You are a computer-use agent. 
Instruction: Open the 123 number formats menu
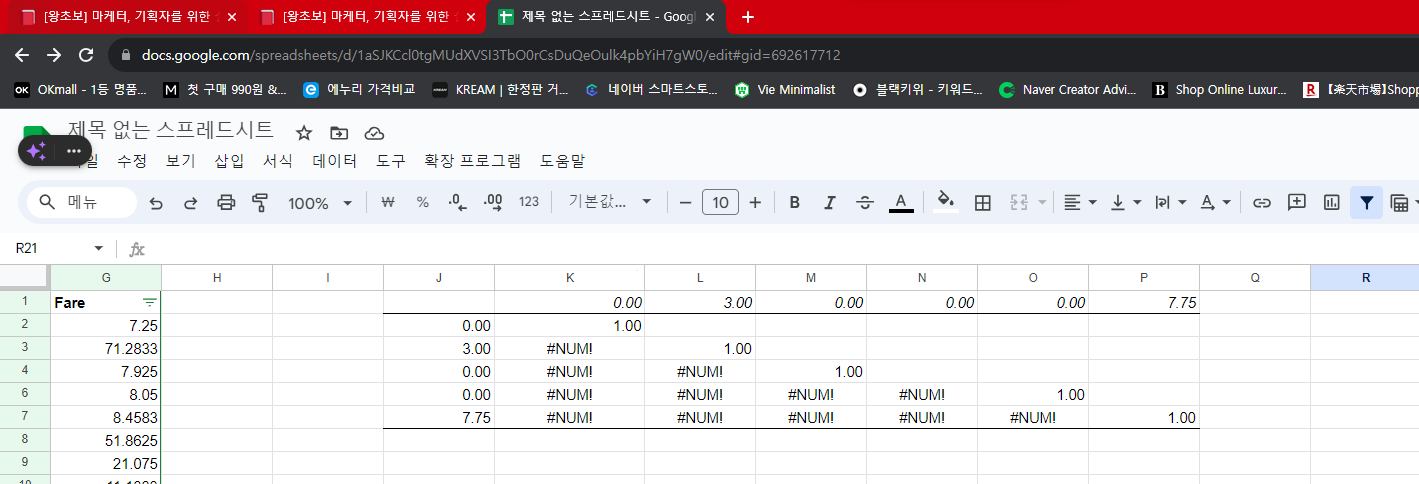click(529, 202)
